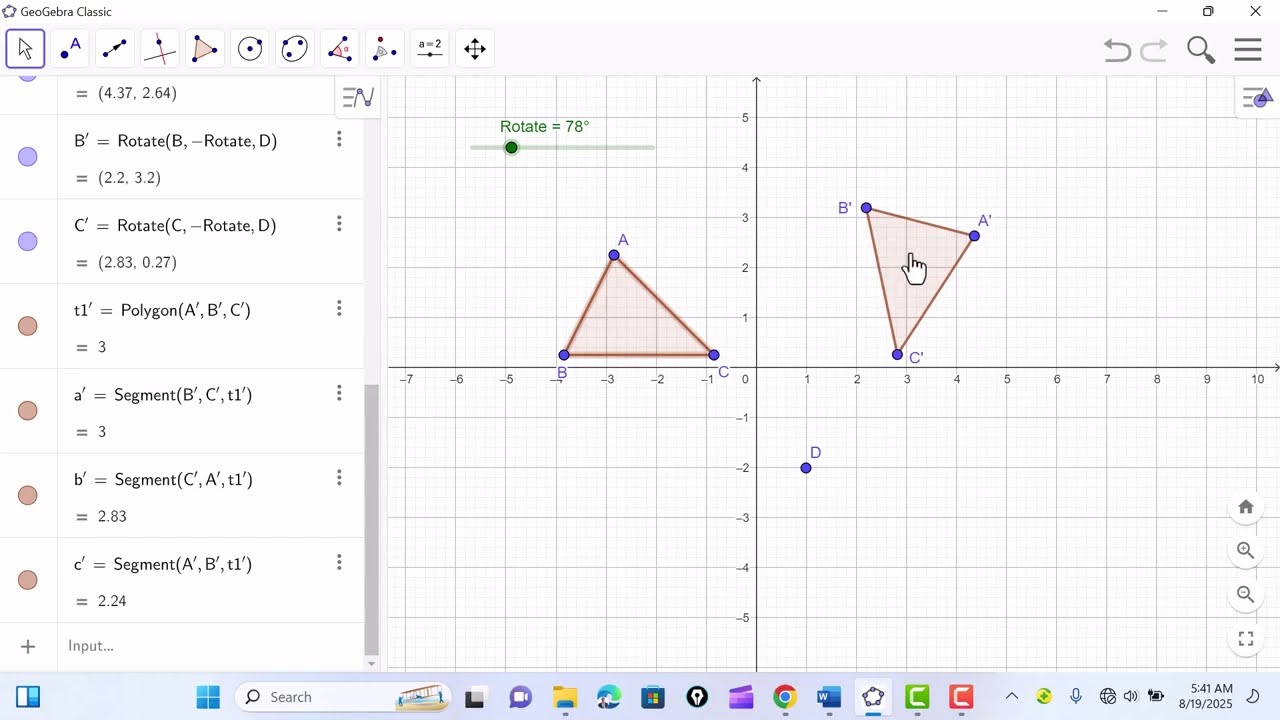1280x720 pixels.
Task: Toggle visibility of point C'
Action: (28, 242)
